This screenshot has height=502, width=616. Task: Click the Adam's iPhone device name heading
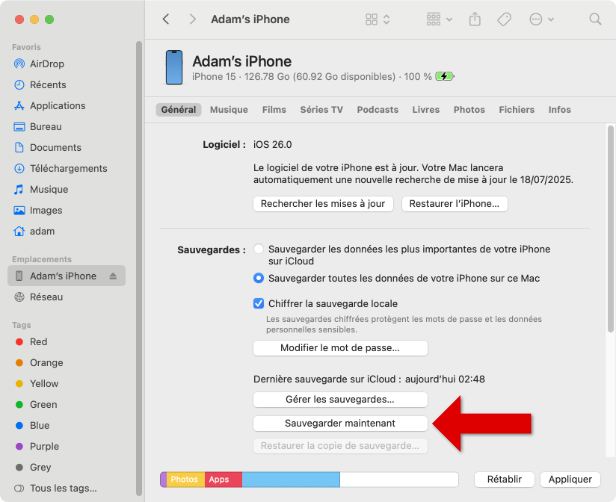point(242,61)
